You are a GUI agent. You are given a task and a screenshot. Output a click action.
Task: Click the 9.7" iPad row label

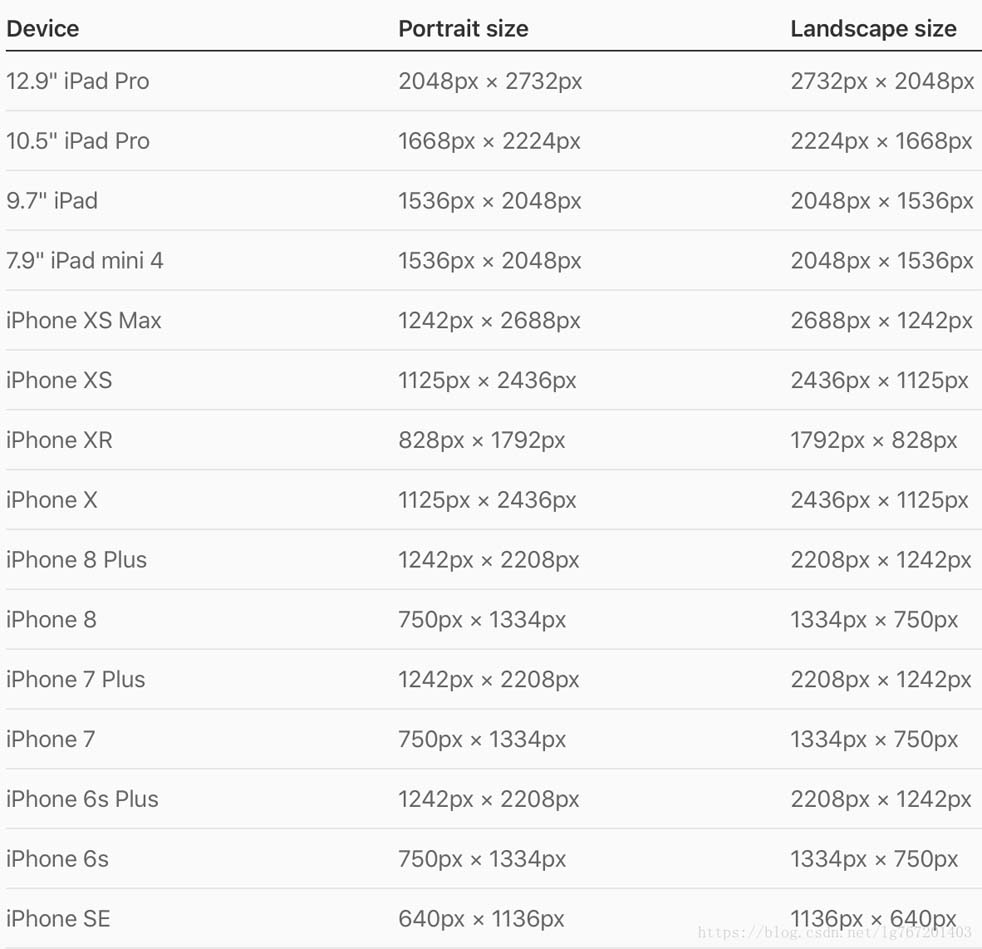tap(52, 201)
